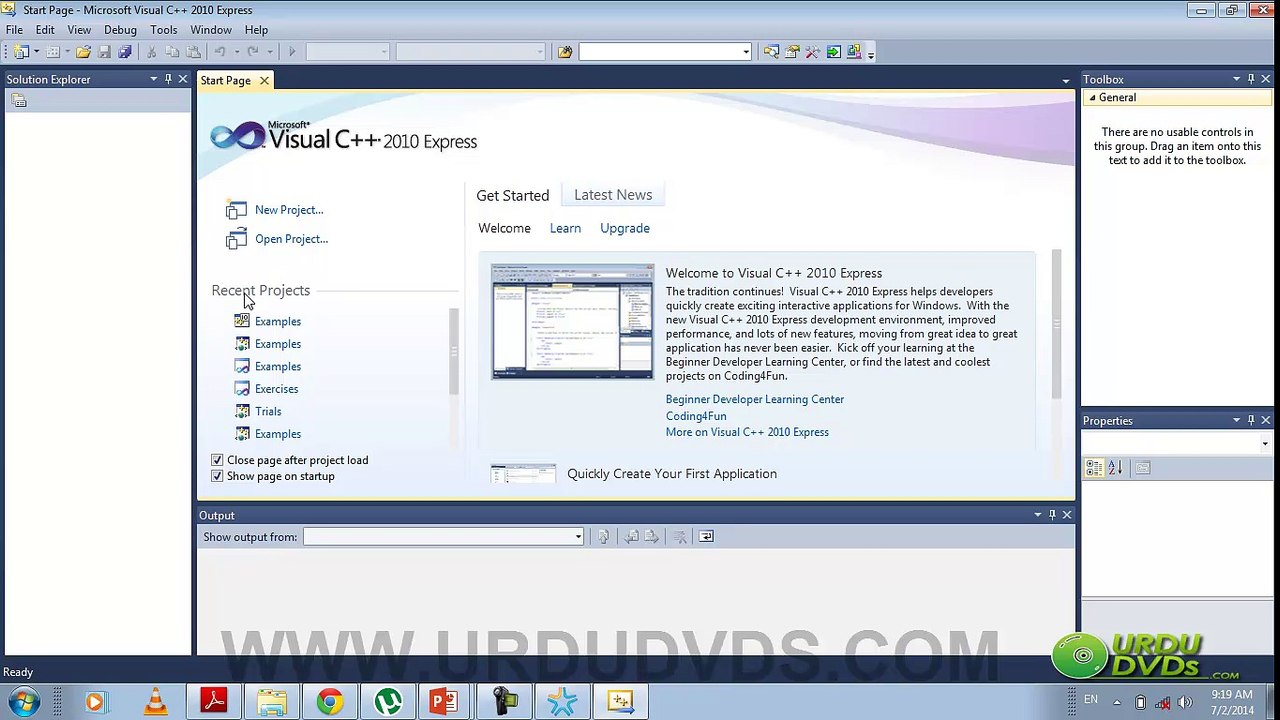Click the Alphabetical sort button in Properties
Viewport: 1280px width, 720px height.
[1115, 467]
